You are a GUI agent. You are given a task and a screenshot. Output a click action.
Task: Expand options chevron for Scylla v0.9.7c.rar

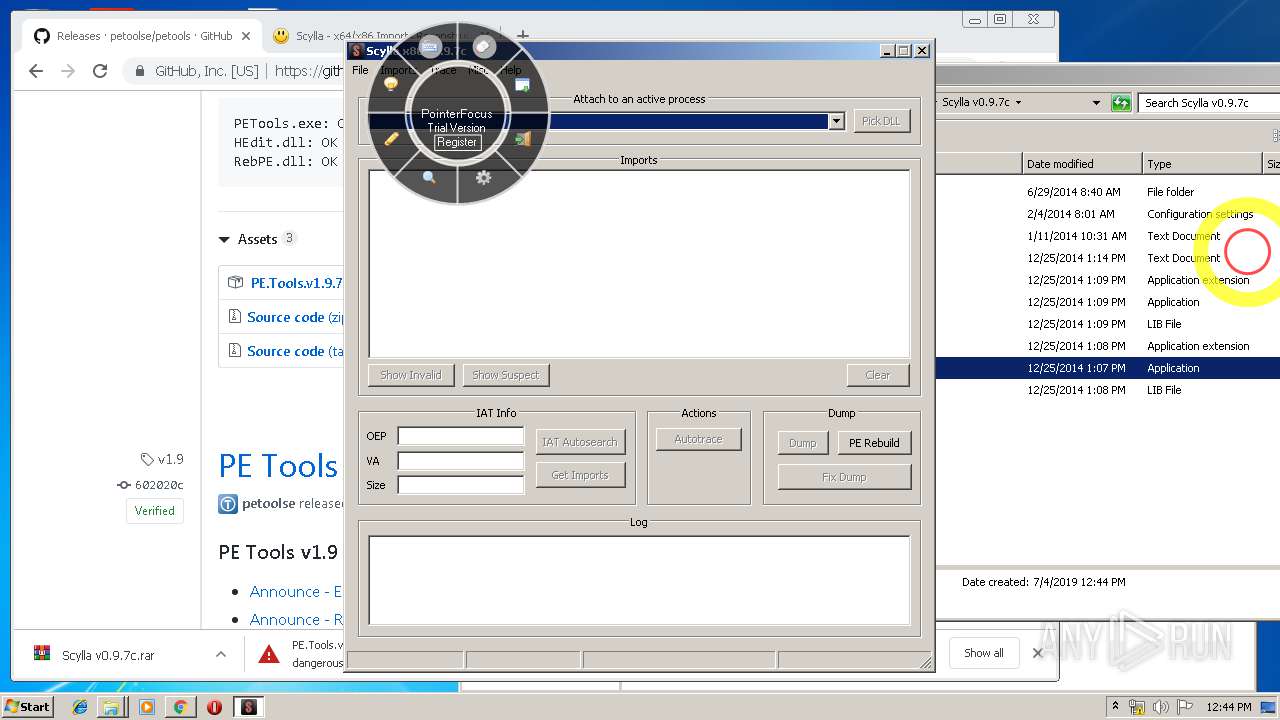[x=220, y=654]
